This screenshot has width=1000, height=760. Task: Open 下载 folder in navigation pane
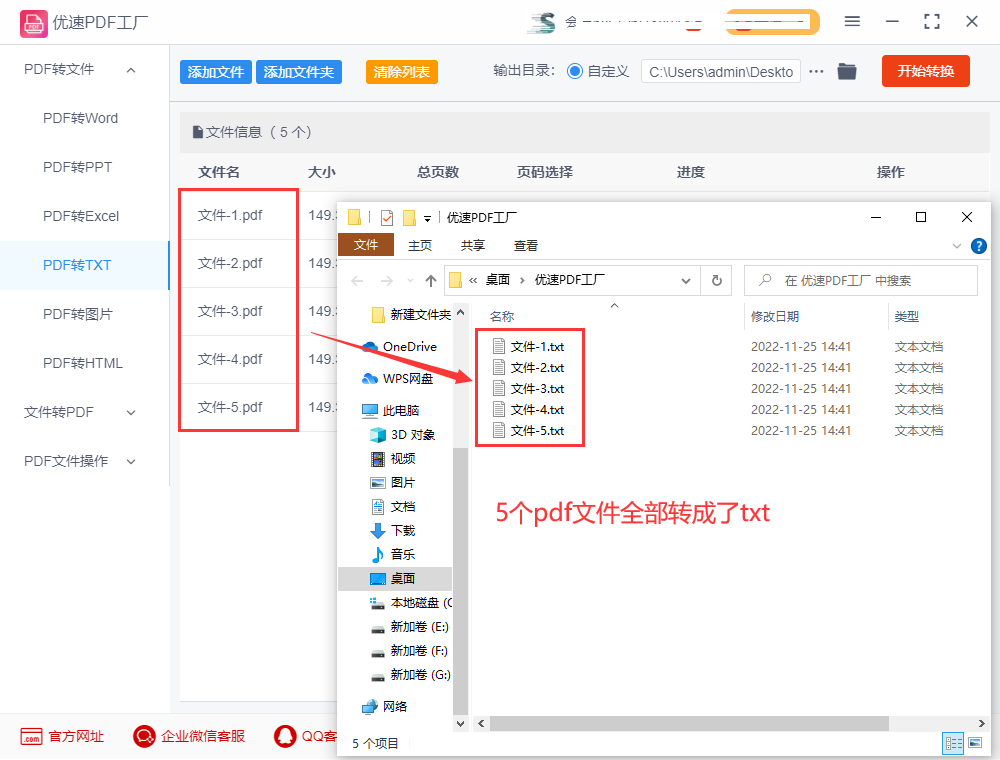393,530
